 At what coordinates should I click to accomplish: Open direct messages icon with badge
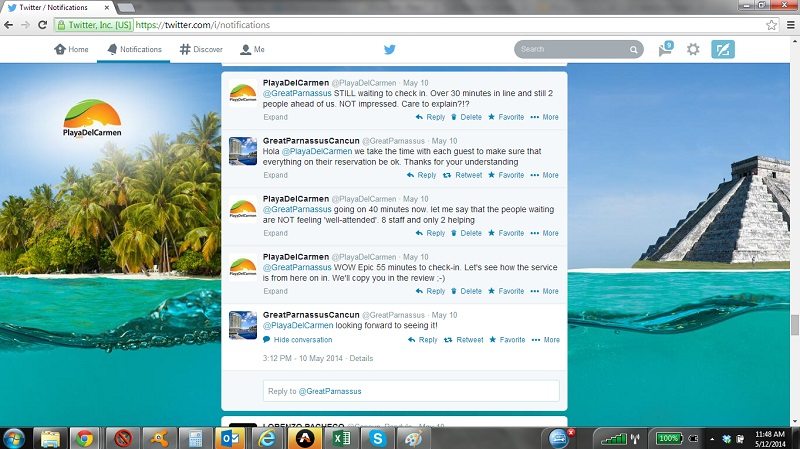[x=666, y=49]
